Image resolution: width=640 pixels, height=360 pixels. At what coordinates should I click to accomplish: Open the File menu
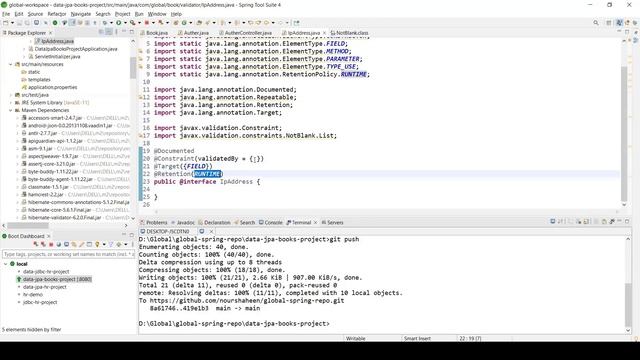tap(6, 14)
